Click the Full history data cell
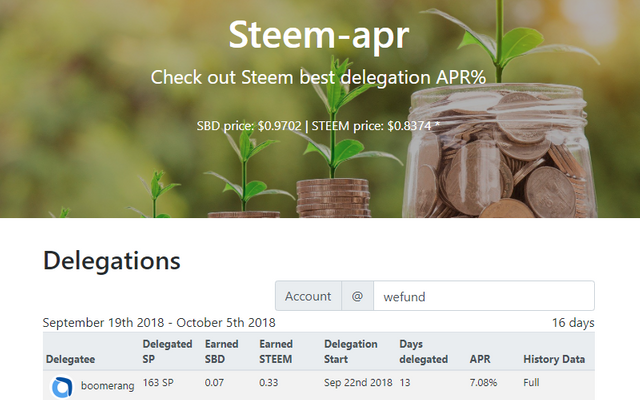This screenshot has width=640, height=400. (x=531, y=382)
